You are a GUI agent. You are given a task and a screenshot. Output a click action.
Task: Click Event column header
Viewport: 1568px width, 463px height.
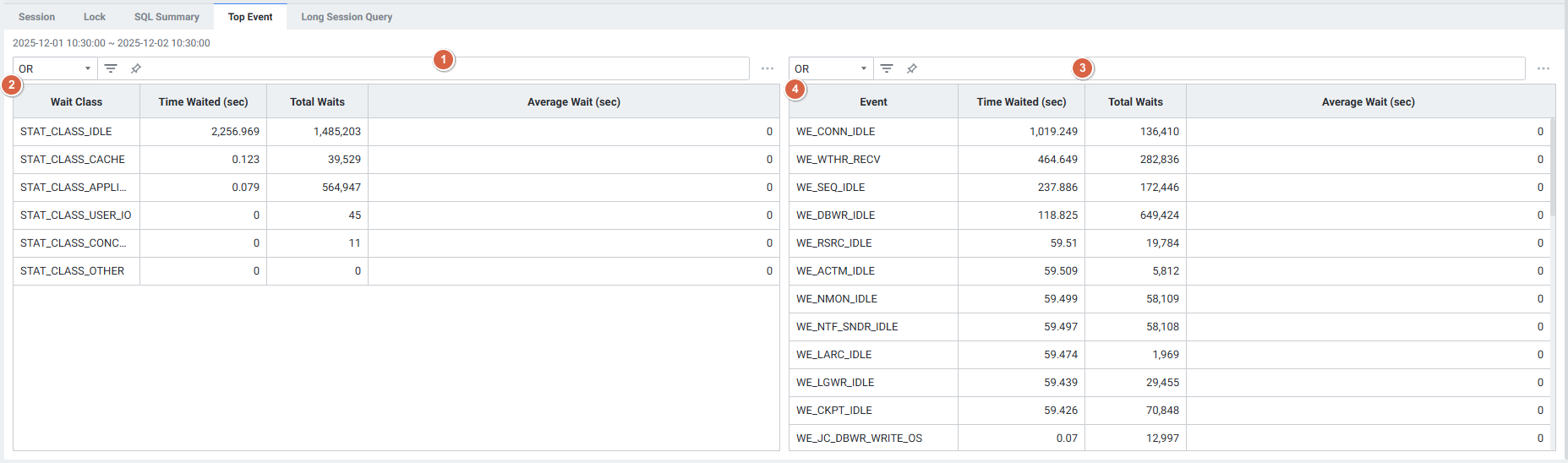click(x=873, y=101)
